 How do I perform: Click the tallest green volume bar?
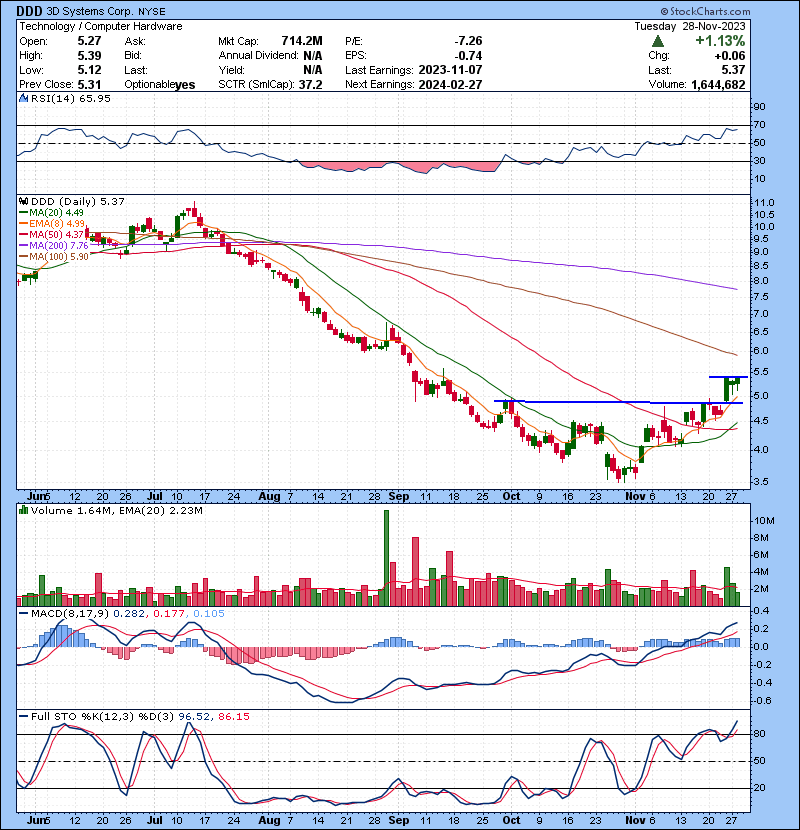(386, 558)
